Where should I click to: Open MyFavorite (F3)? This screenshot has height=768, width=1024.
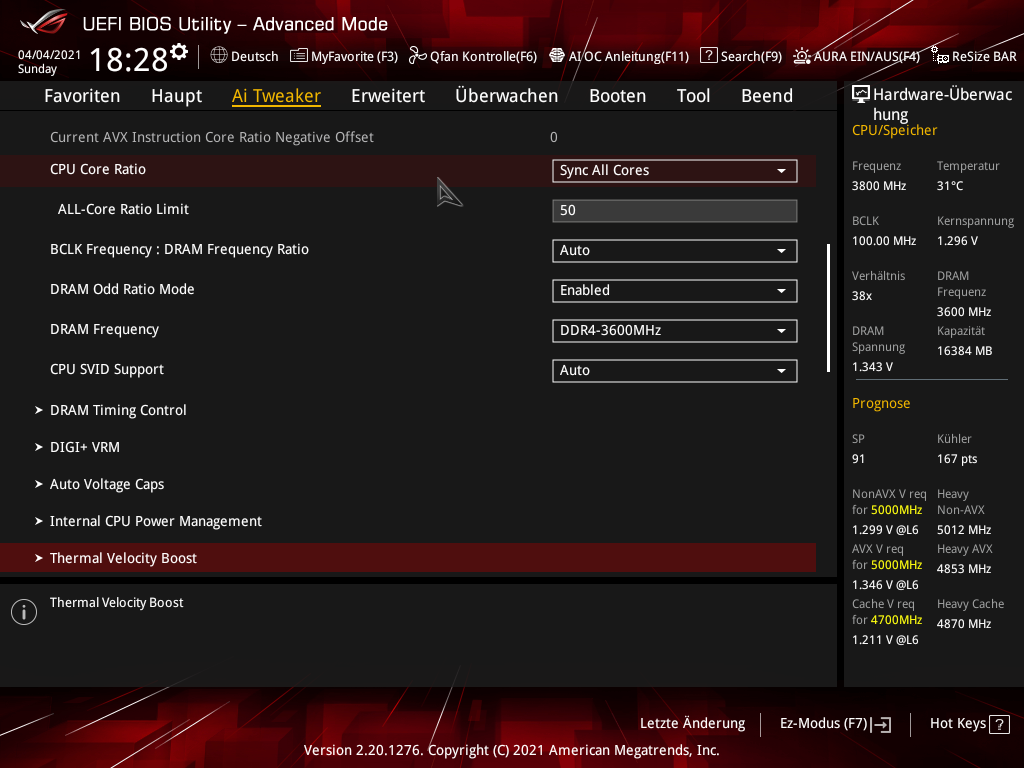coord(344,56)
